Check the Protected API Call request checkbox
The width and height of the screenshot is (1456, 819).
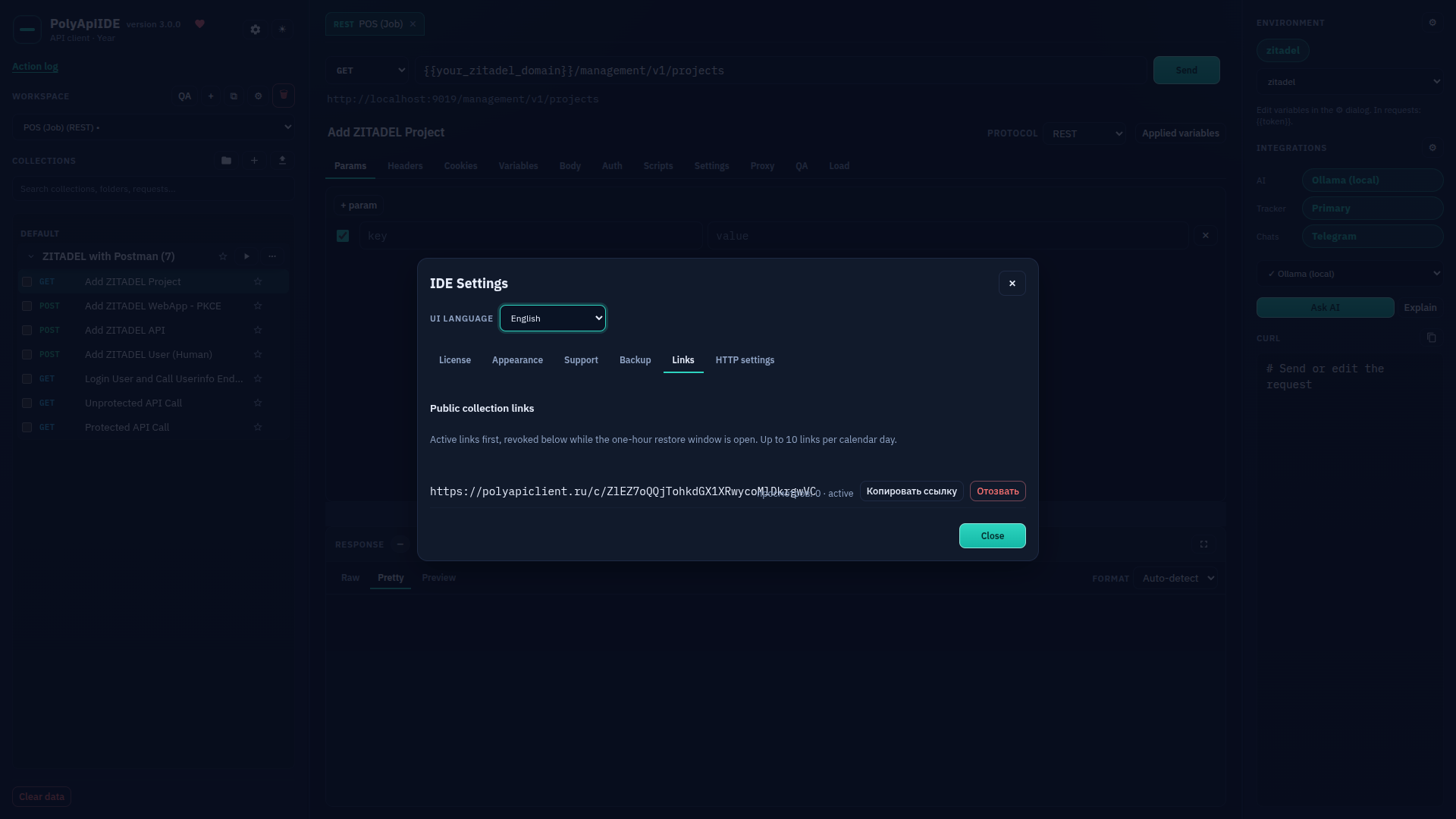[x=27, y=428]
